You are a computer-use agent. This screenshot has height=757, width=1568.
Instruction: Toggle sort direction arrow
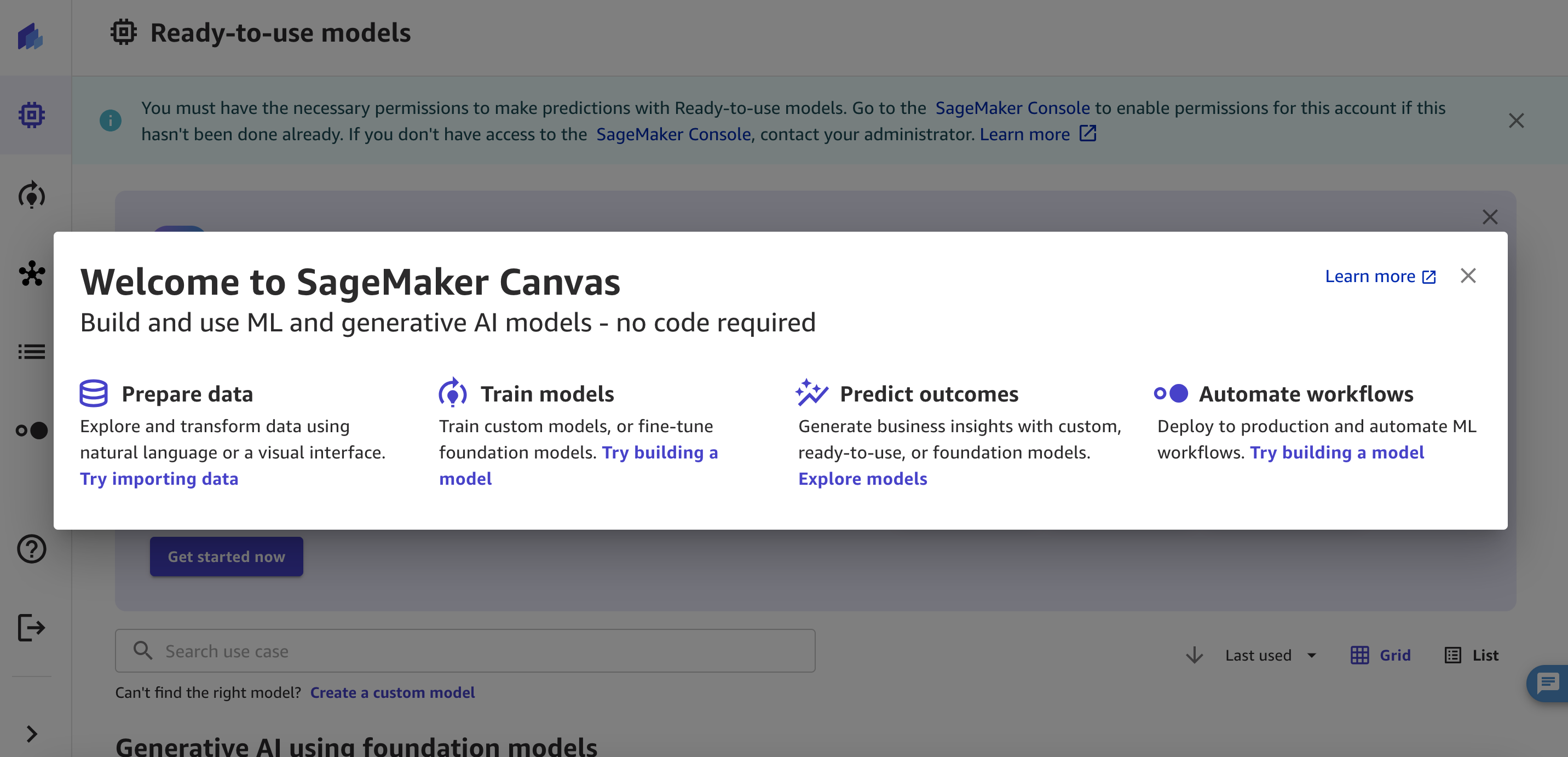[x=1194, y=655]
